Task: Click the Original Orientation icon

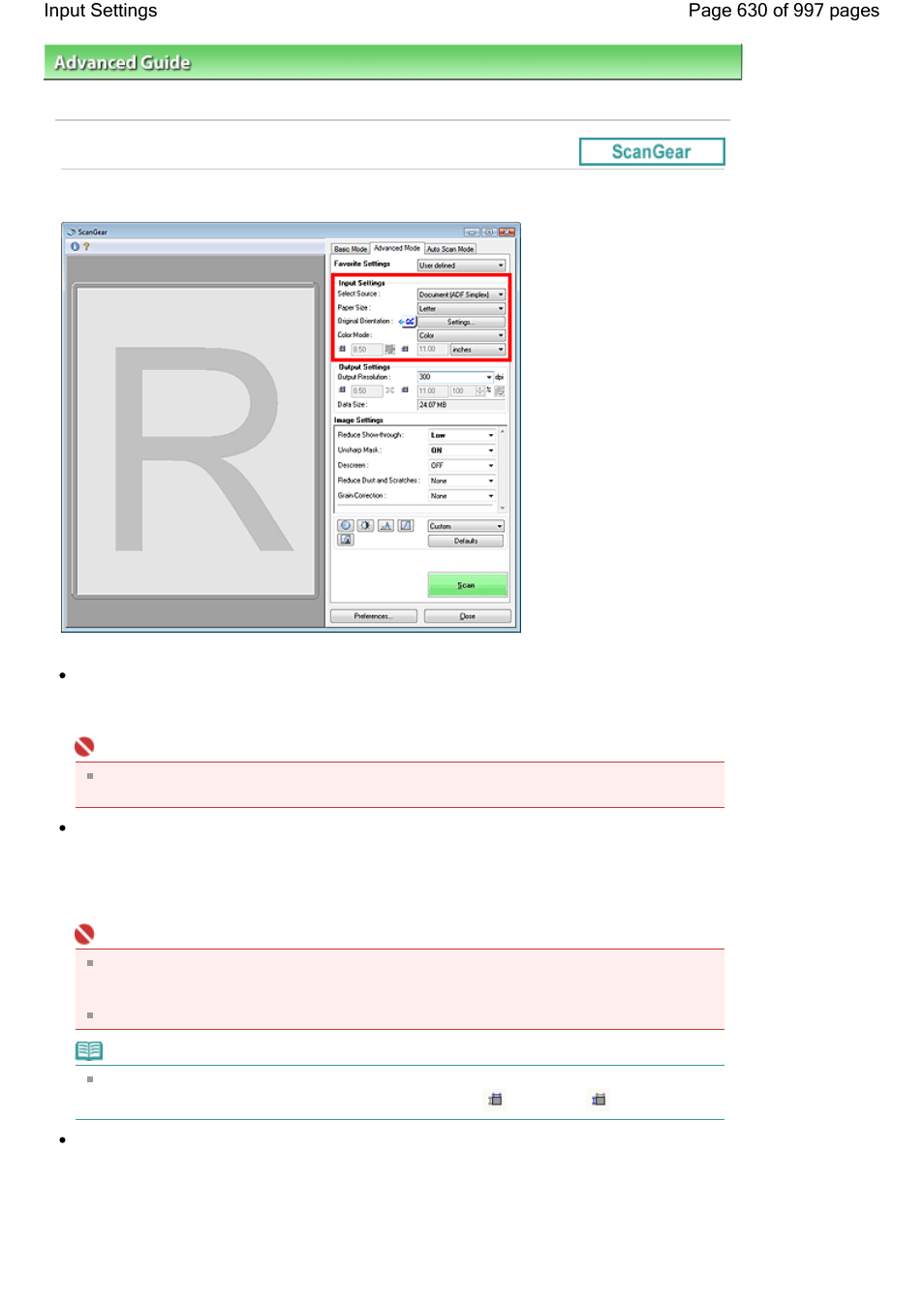Action: (x=407, y=322)
